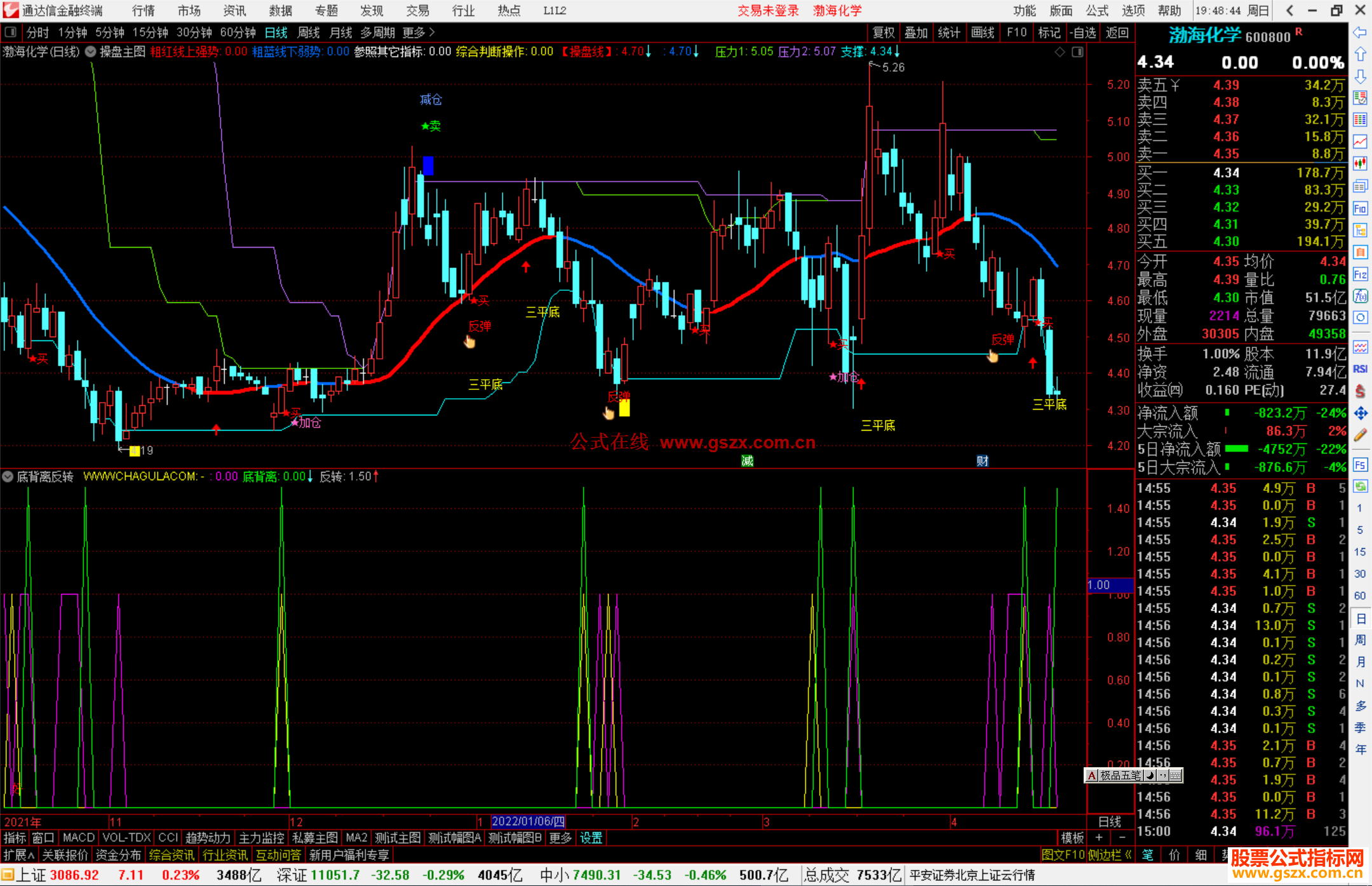Switch to 季 period in the sidebar
This screenshot has width=1372, height=886.
pyautogui.click(x=1360, y=727)
